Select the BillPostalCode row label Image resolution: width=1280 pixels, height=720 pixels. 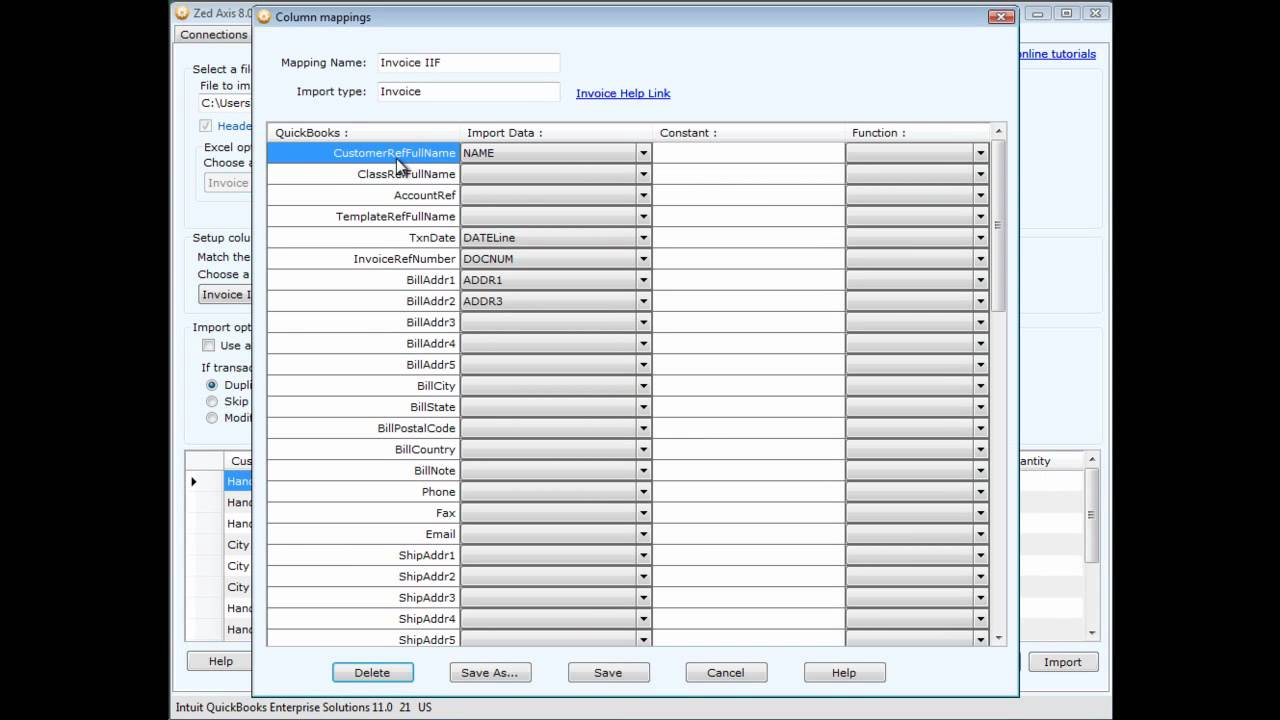tap(363, 428)
